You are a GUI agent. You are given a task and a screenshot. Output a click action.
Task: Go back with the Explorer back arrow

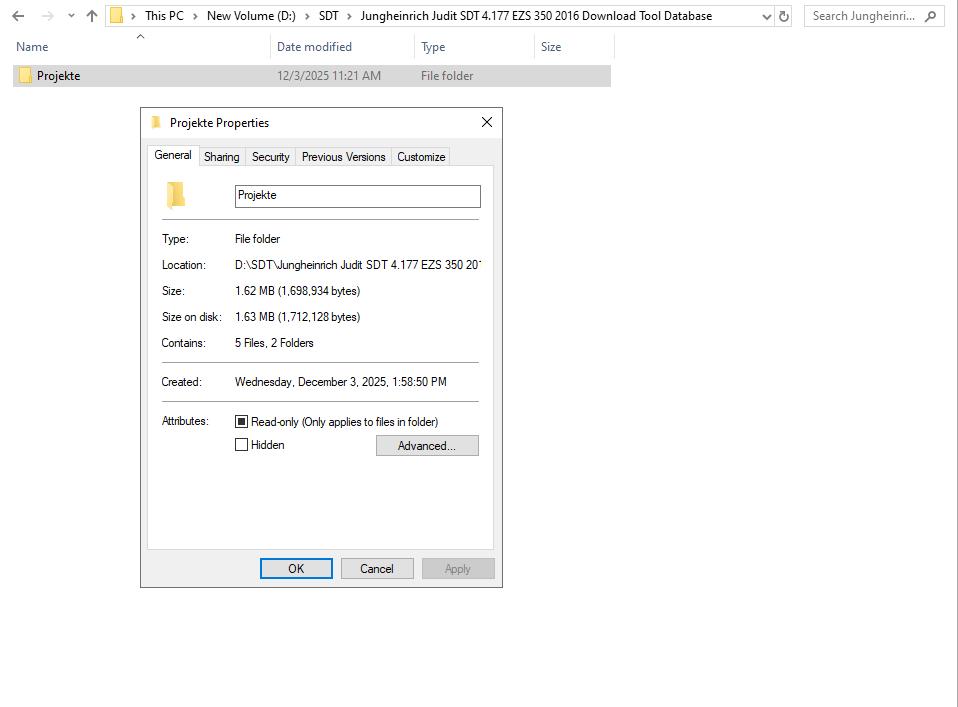pyautogui.click(x=18, y=16)
